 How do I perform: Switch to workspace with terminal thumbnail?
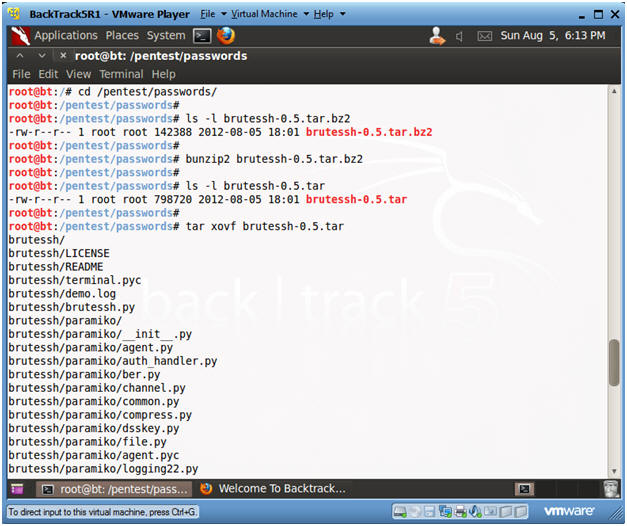[x=524, y=489]
